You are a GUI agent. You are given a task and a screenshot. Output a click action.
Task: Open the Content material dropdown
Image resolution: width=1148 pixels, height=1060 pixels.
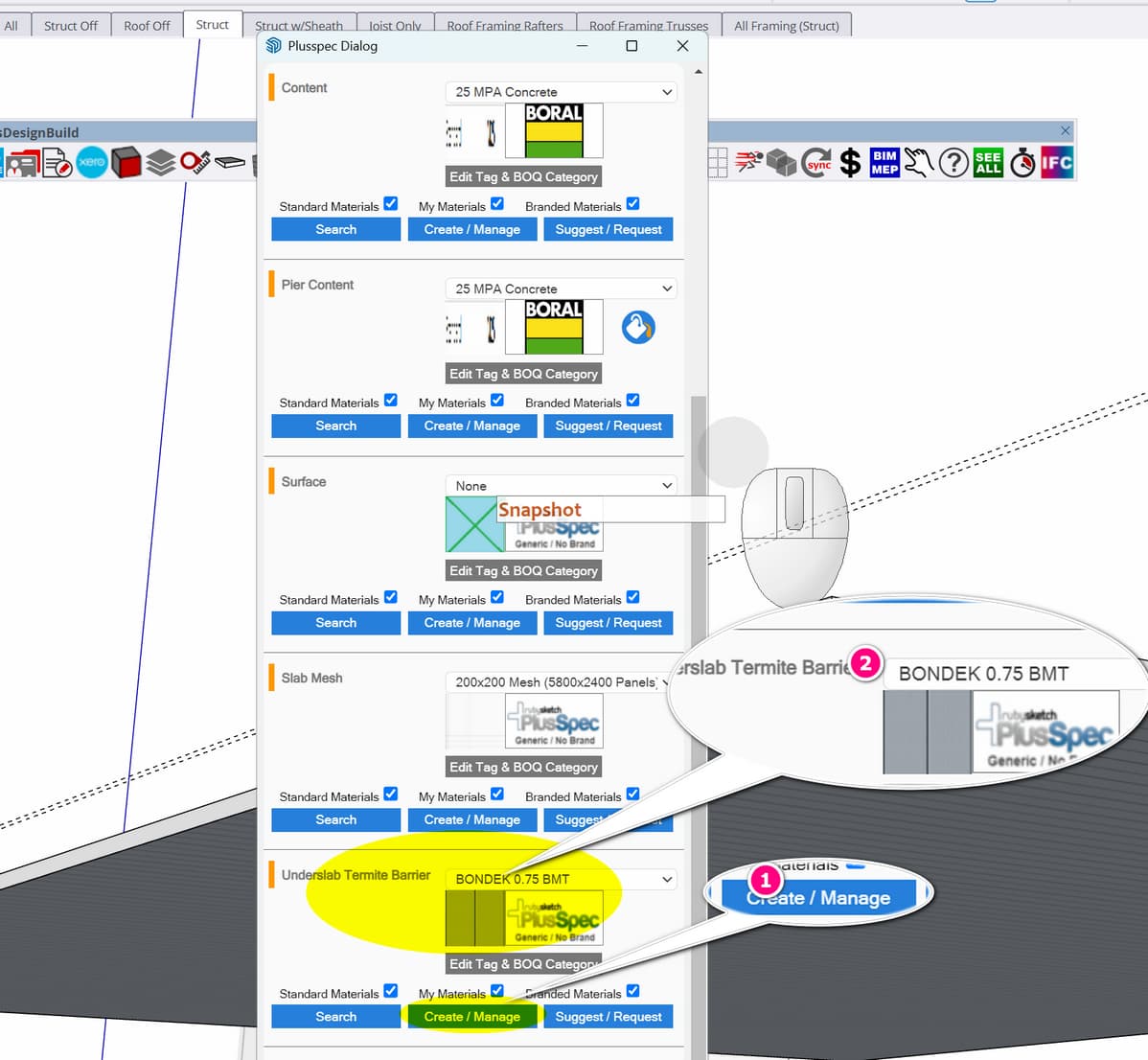click(561, 92)
